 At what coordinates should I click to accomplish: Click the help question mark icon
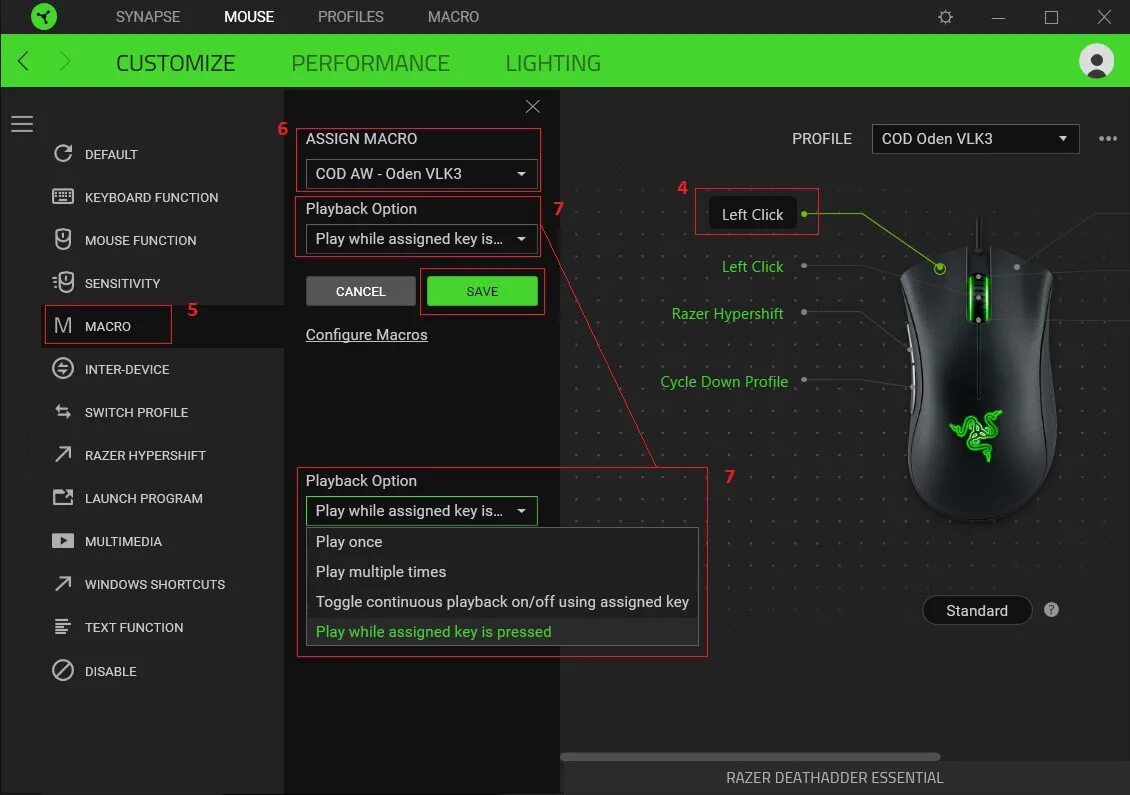point(1051,610)
